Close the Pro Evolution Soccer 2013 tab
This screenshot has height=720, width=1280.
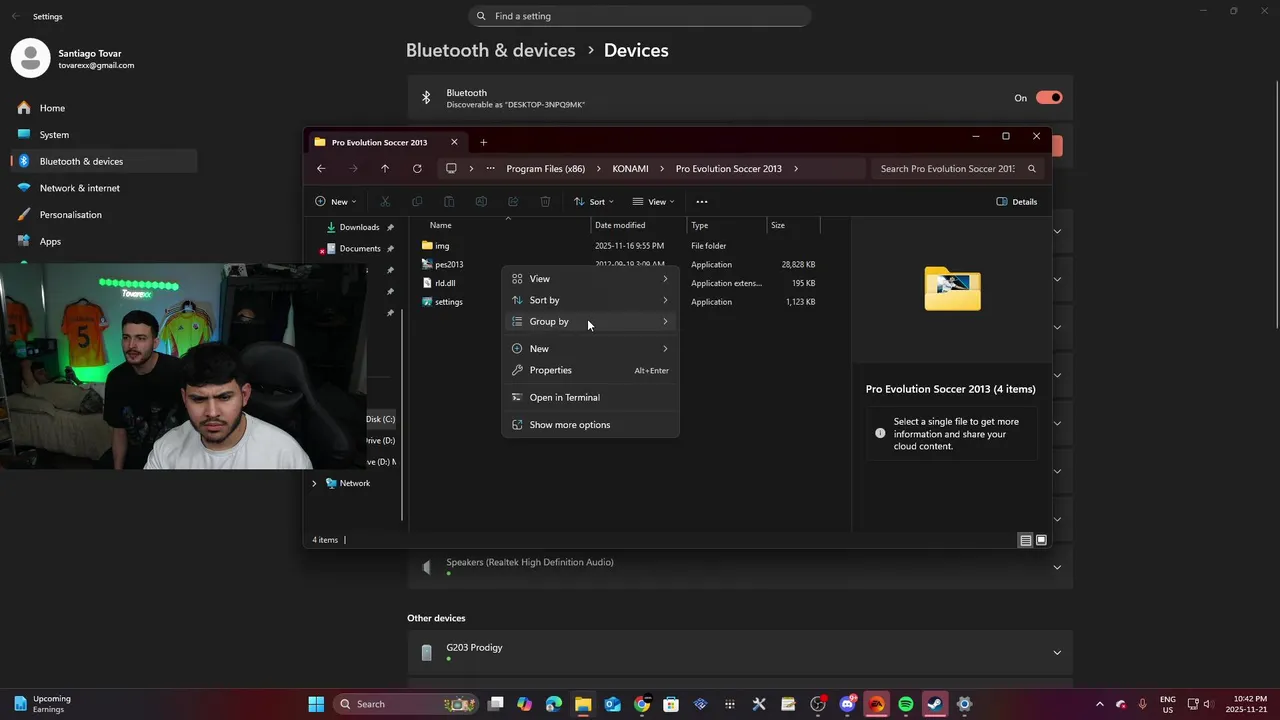click(x=454, y=142)
